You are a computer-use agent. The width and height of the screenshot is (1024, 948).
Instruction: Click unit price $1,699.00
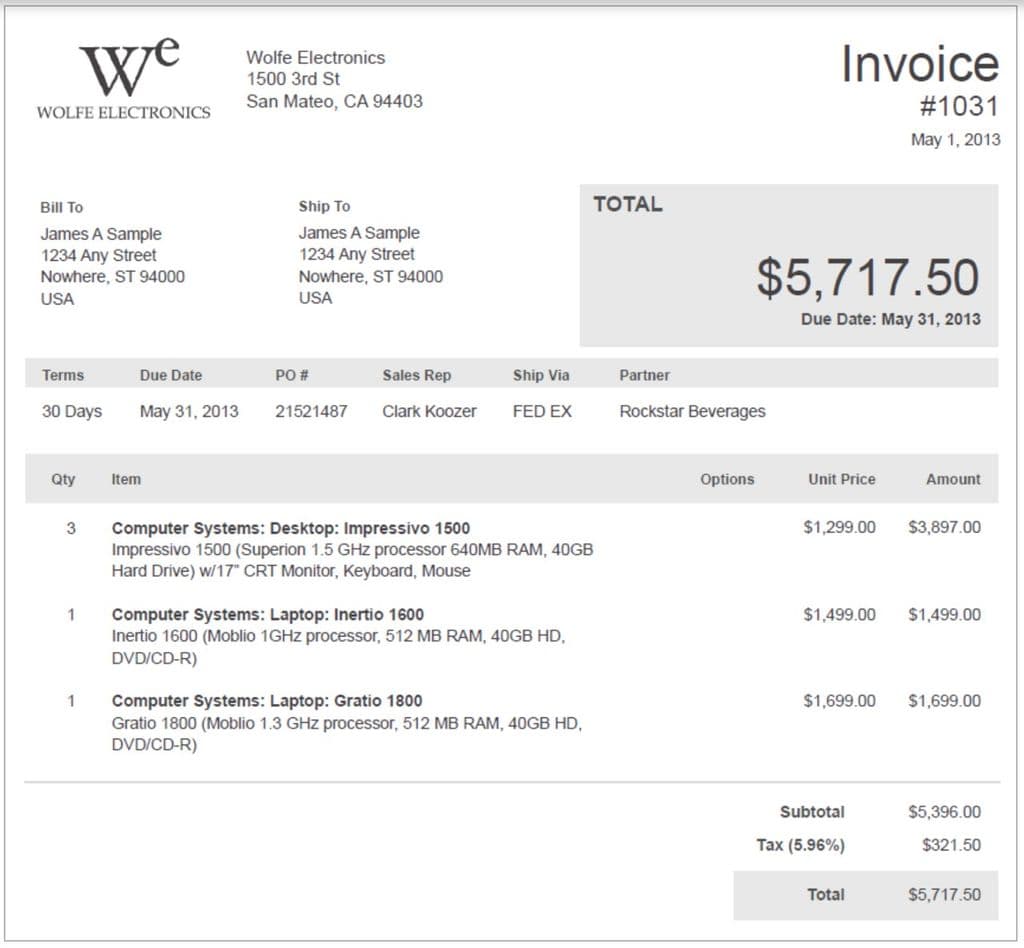click(x=839, y=701)
